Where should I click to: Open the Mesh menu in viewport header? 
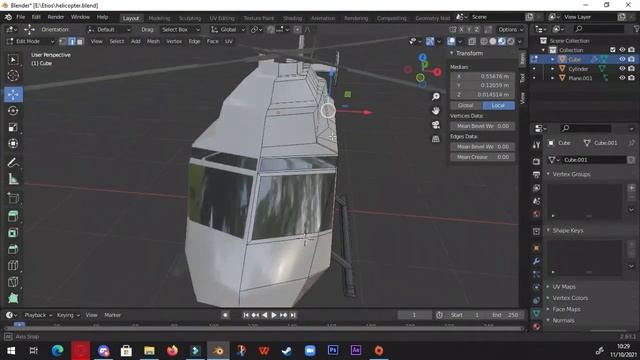[153, 41]
